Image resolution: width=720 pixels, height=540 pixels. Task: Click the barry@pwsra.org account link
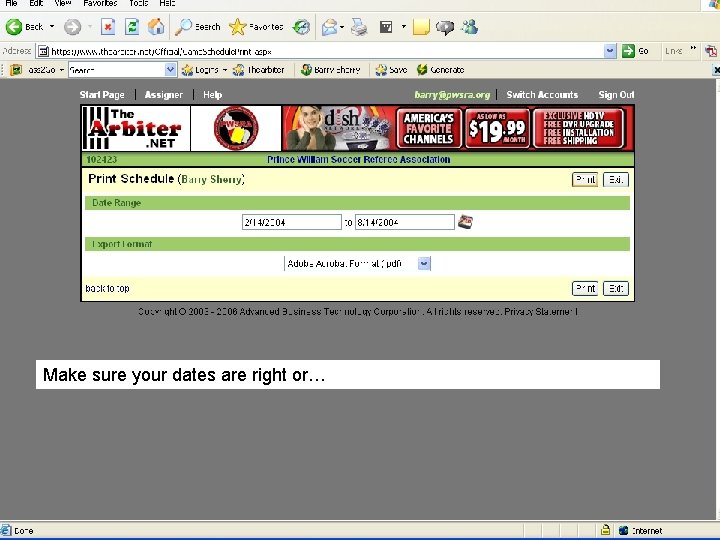click(x=452, y=95)
